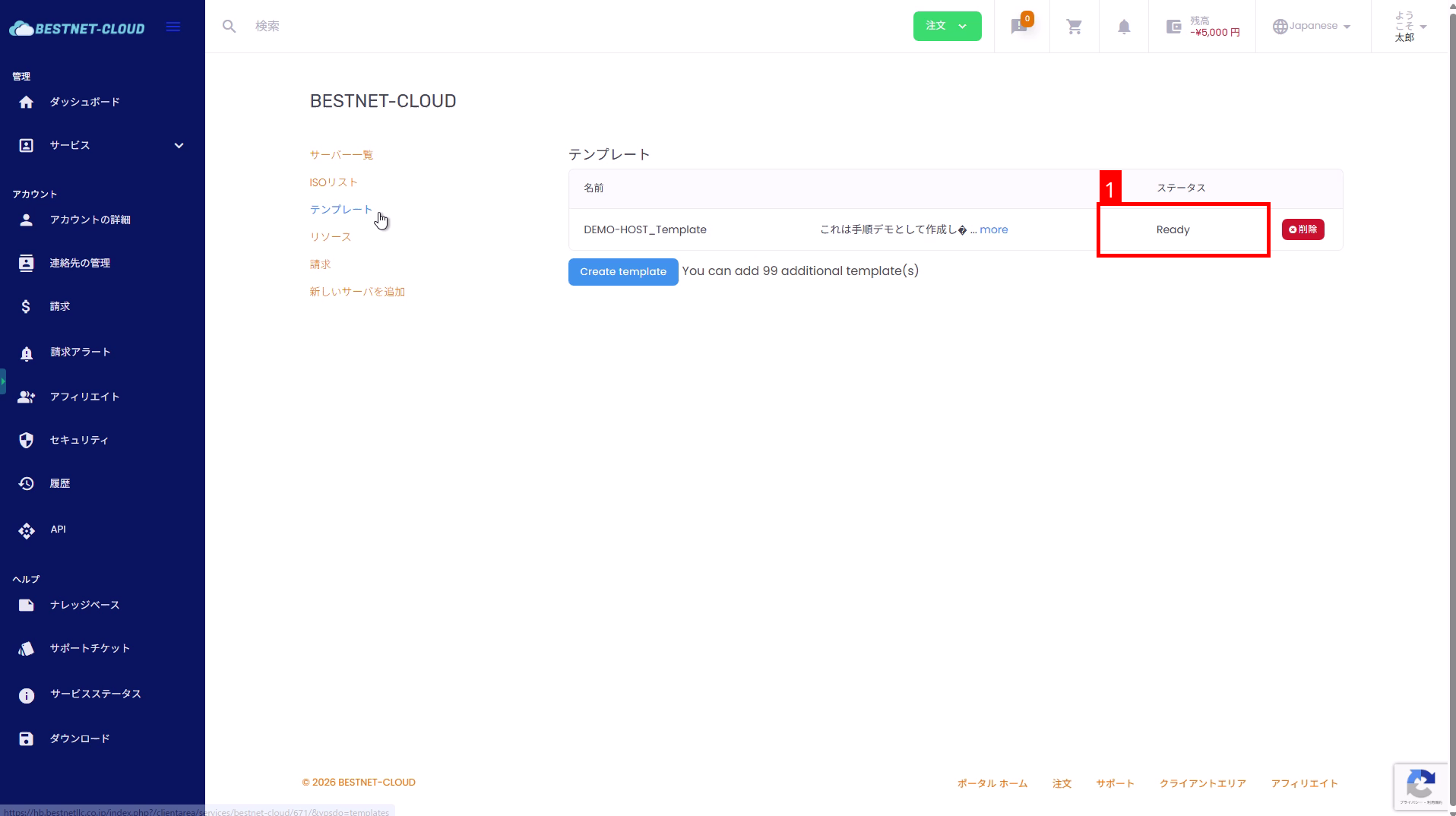Go to the リソース section
The width and height of the screenshot is (1456, 816).
(x=330, y=237)
